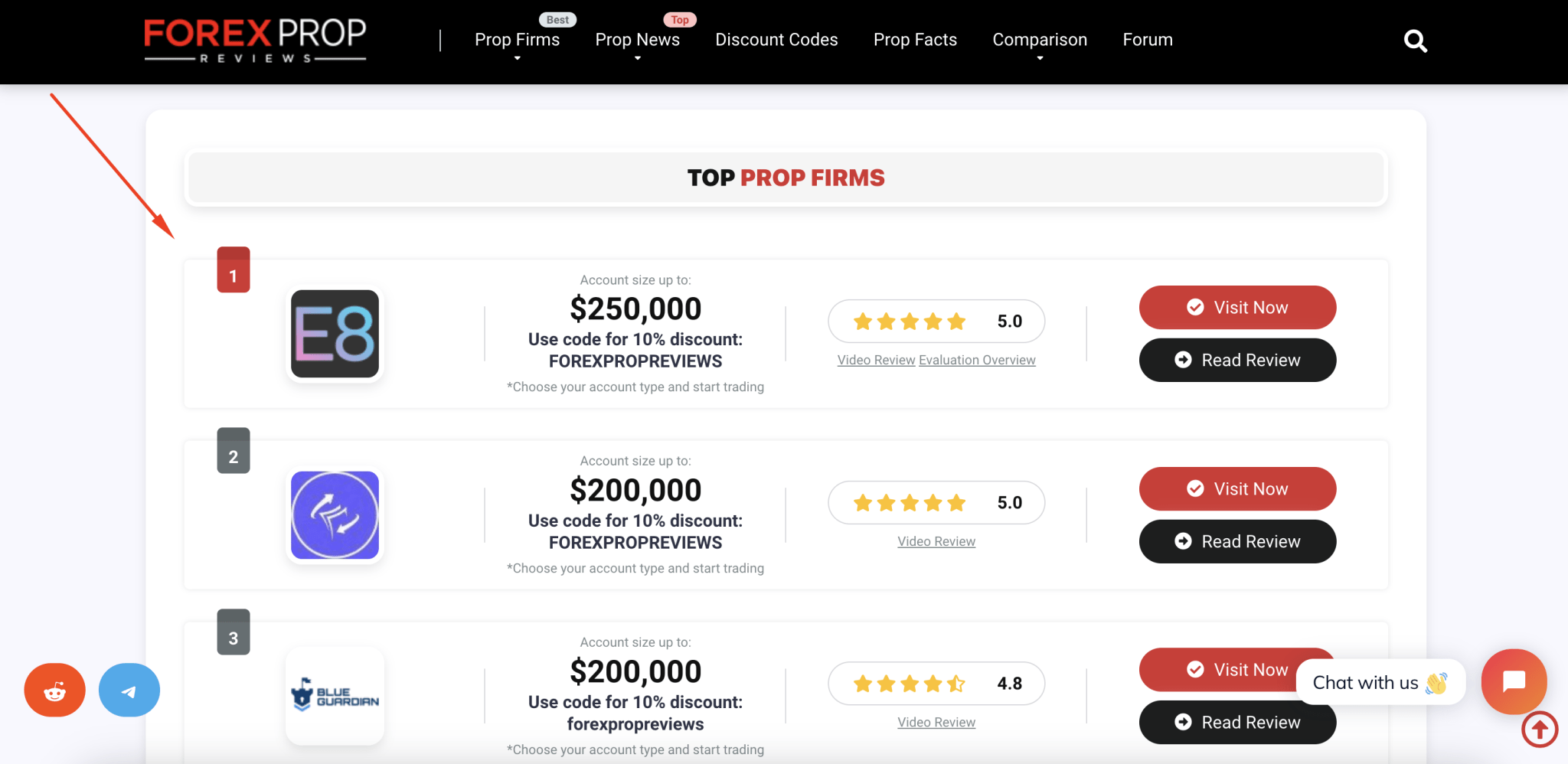Viewport: 1568px width, 764px height.
Task: Click Forex Prop Reviews site logo
Action: [x=255, y=41]
